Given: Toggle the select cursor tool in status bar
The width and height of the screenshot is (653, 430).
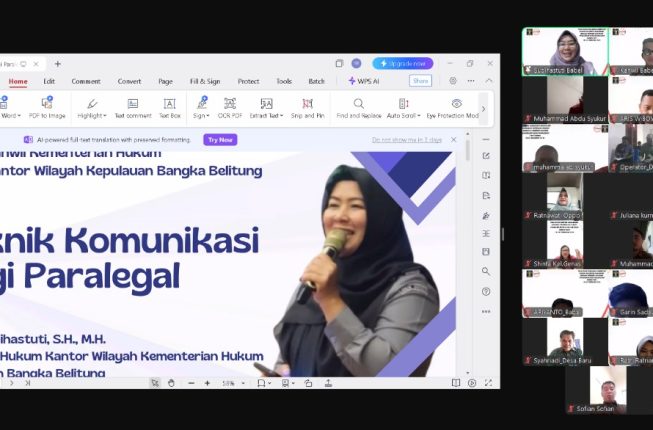Looking at the screenshot, I should click(155, 383).
